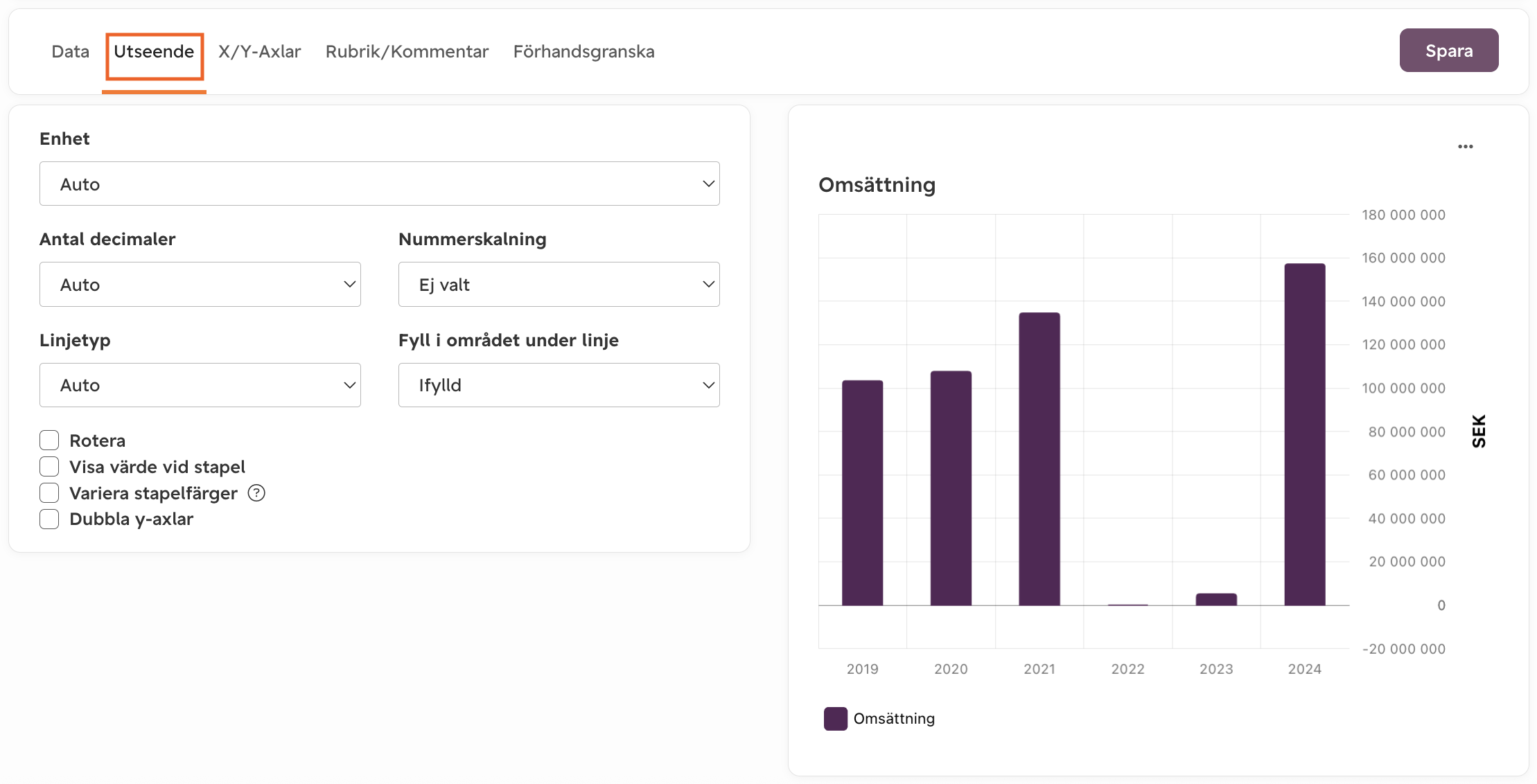The height and width of the screenshot is (784, 1537).
Task: Enable the Rotera checkbox
Action: point(49,440)
